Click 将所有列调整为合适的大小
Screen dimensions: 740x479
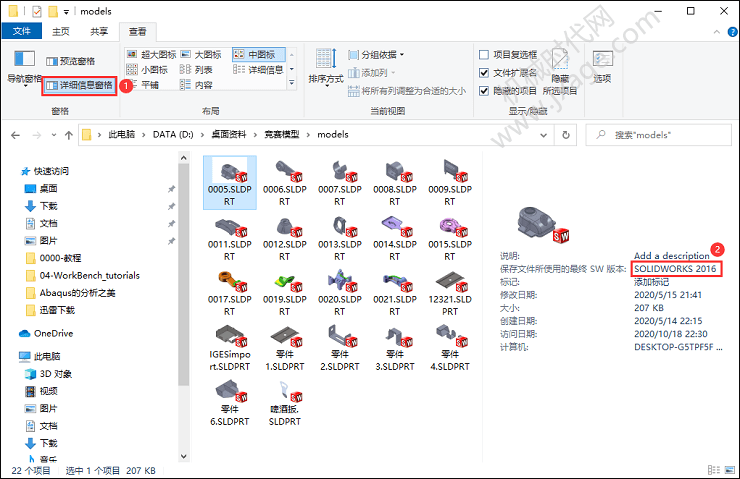407,91
